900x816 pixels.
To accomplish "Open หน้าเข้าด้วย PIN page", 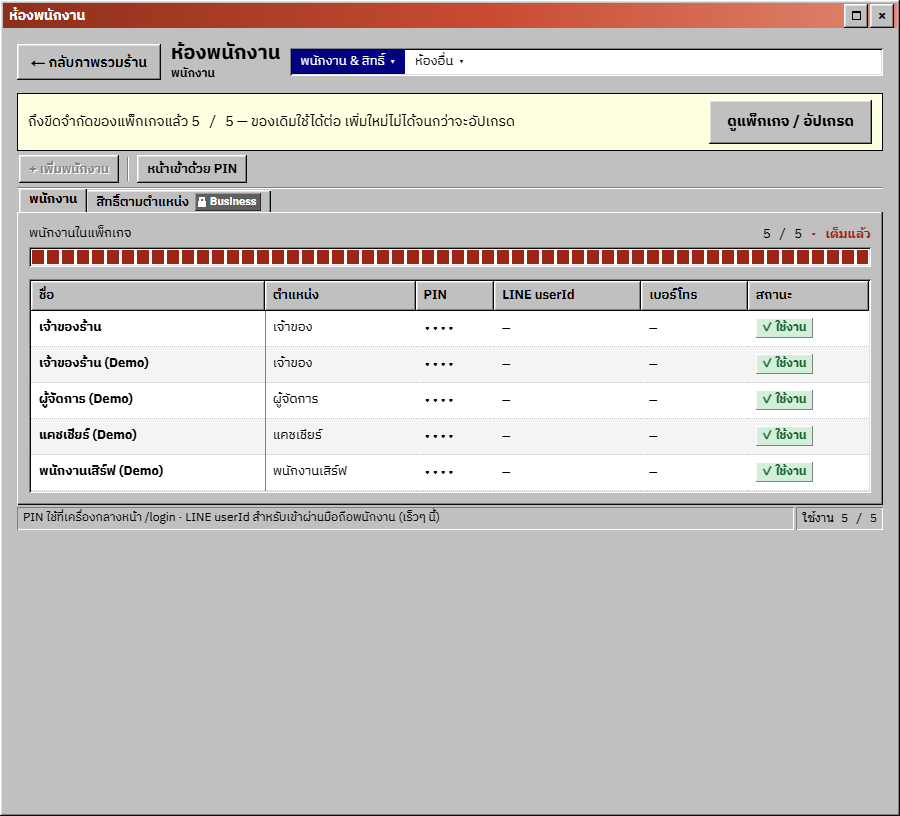I will [192, 169].
